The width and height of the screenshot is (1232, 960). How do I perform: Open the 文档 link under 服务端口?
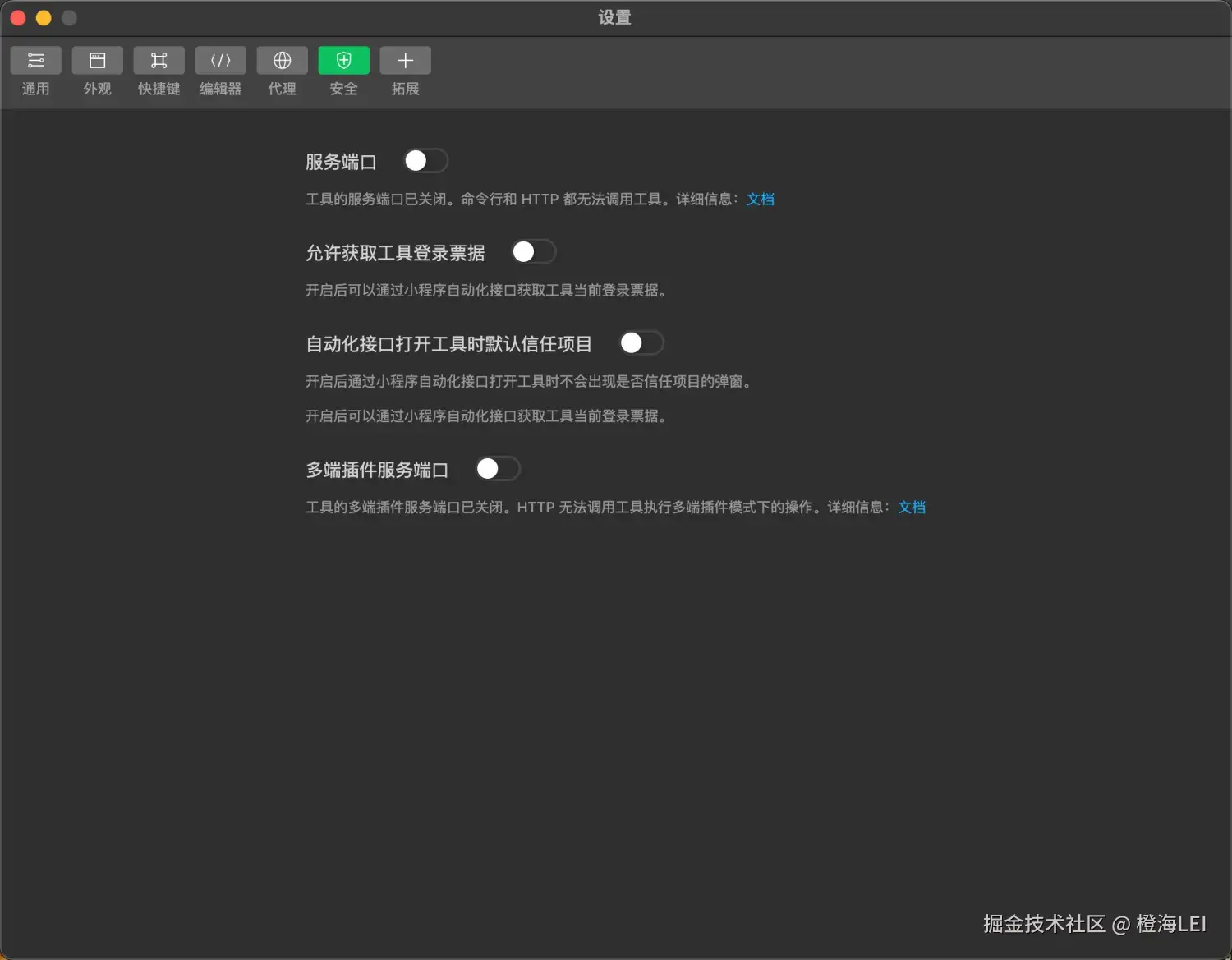click(x=760, y=200)
